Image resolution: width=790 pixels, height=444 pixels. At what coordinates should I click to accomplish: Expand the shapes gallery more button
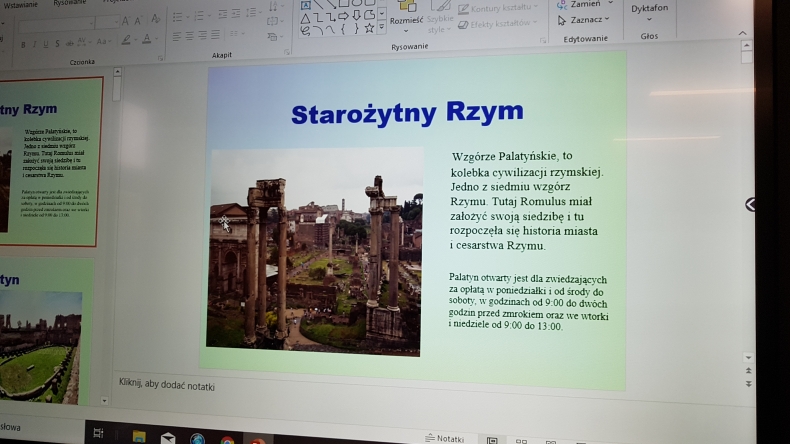(x=382, y=28)
